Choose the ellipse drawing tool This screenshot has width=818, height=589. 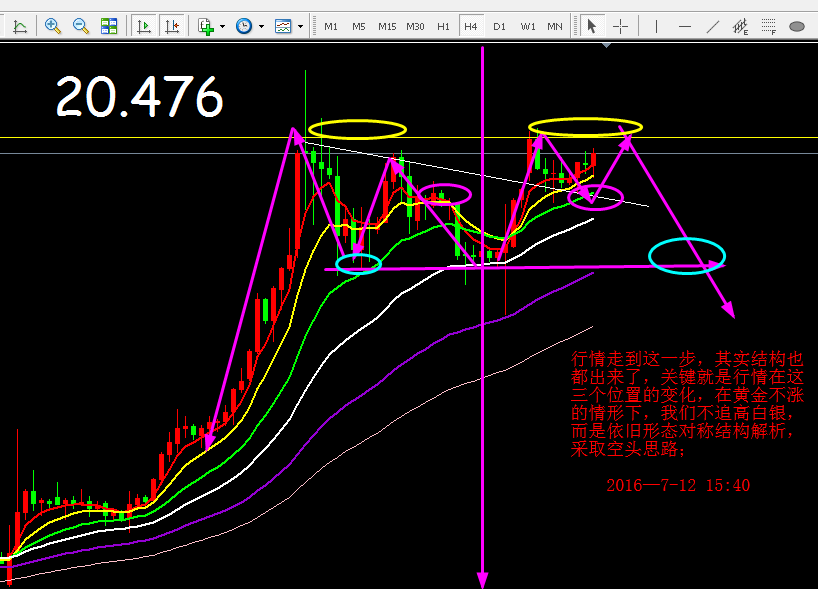coord(797,26)
